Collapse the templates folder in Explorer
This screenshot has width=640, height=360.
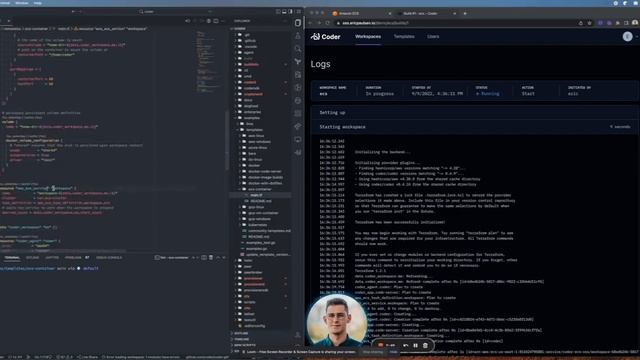[x=255, y=130]
